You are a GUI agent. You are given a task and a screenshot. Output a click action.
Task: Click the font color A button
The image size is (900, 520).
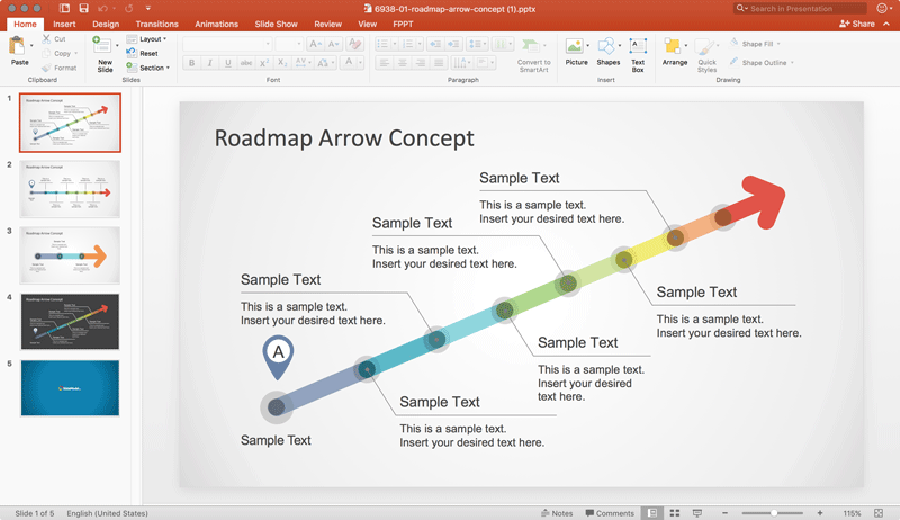348,62
